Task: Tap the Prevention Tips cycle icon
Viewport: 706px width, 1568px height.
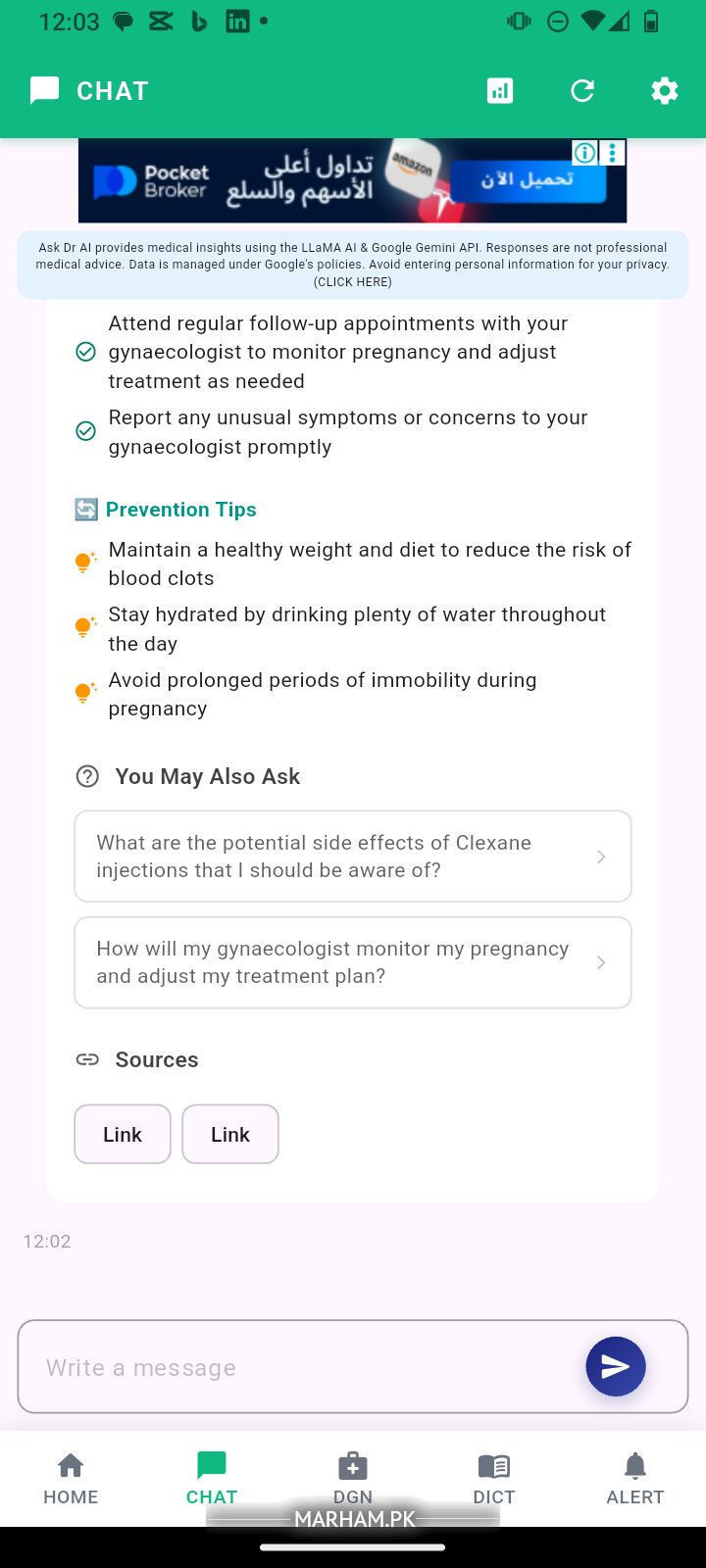Action: 86,510
